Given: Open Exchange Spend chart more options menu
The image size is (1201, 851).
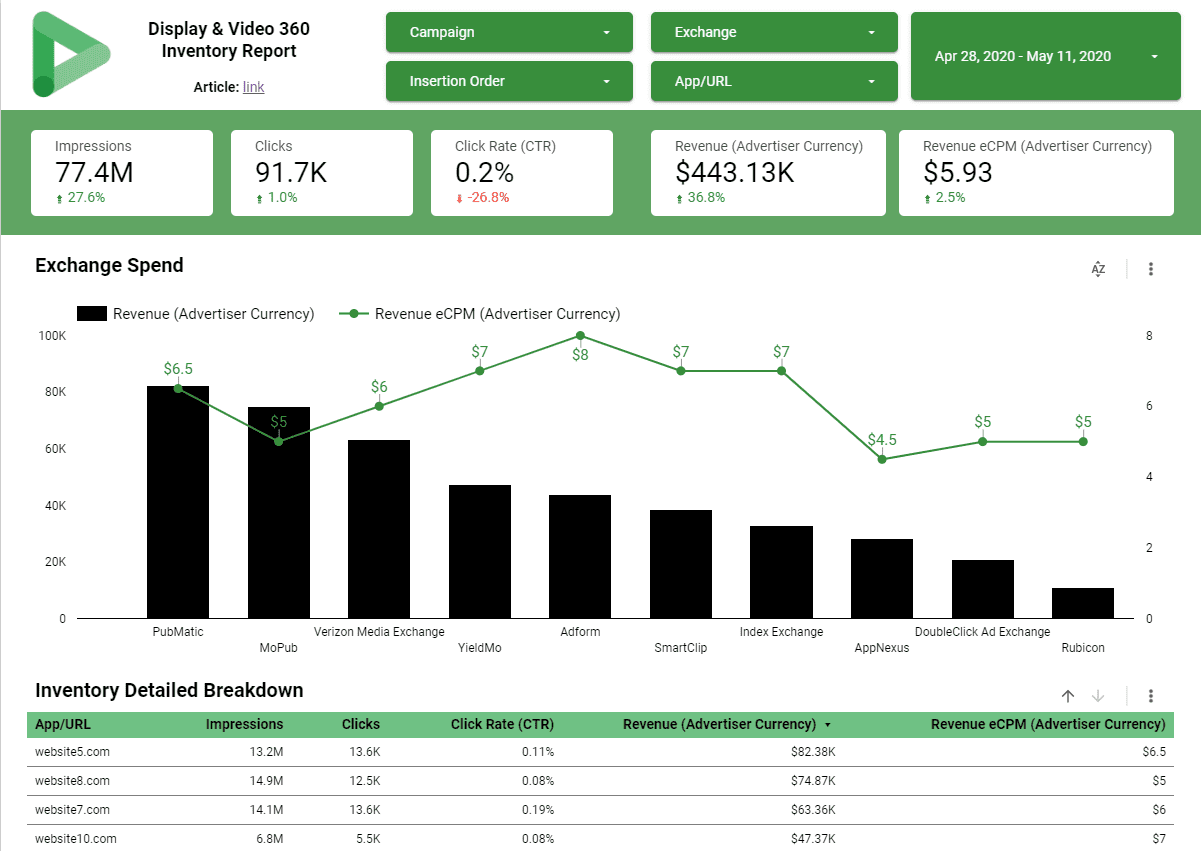Looking at the screenshot, I should point(1151,269).
